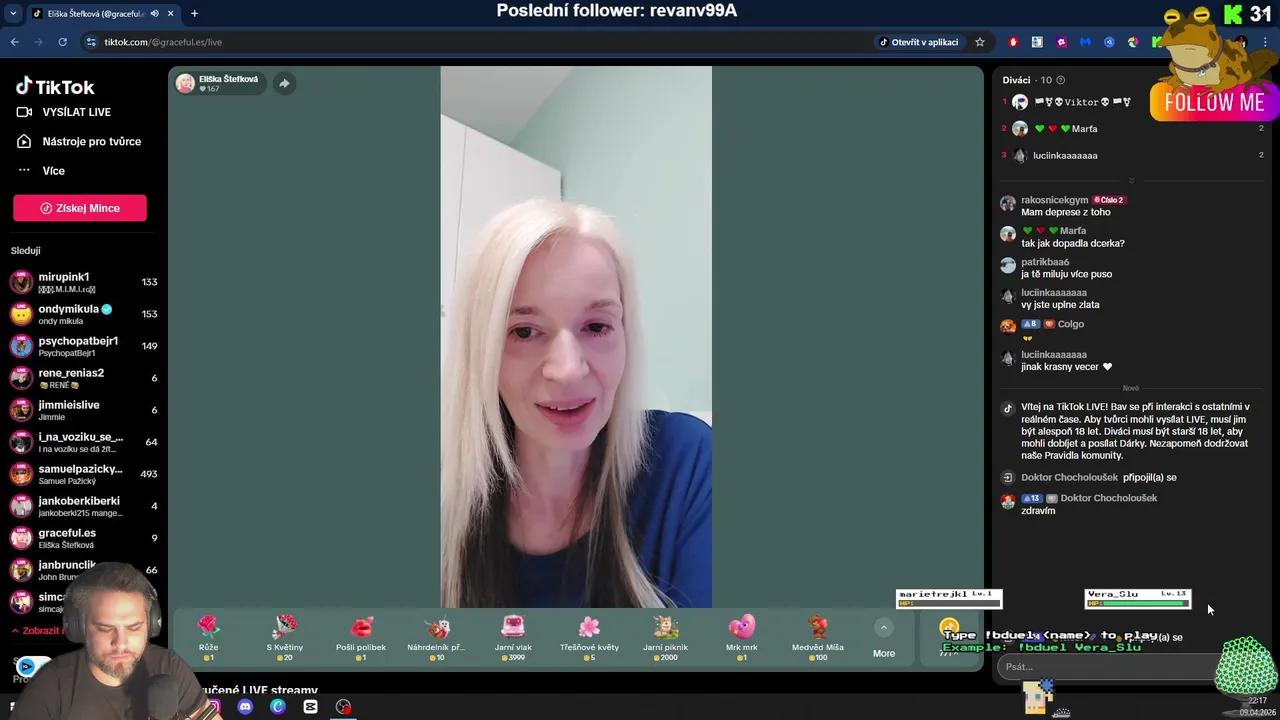Open Nástroje pro tvůrce

pos(80,141)
